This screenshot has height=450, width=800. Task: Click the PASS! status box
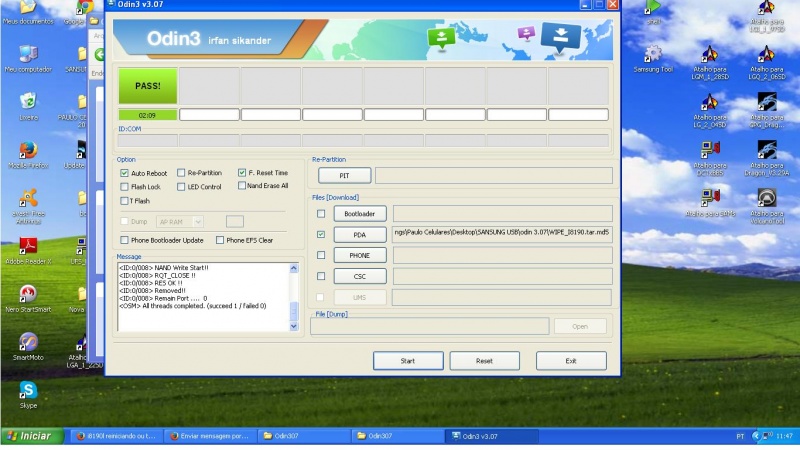click(147, 86)
